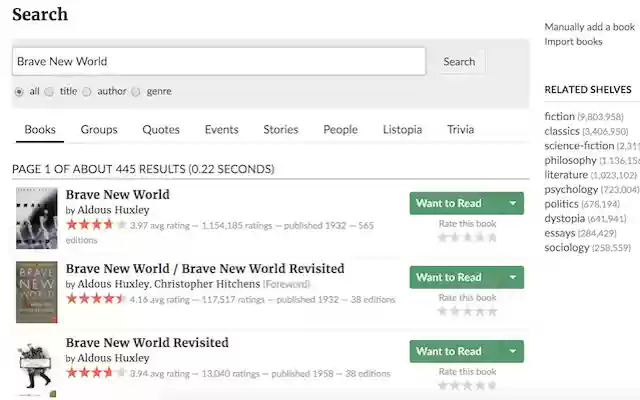This screenshot has width=640, height=400.
Task: Open the 'science-fiction' related shelf
Action: (579, 146)
